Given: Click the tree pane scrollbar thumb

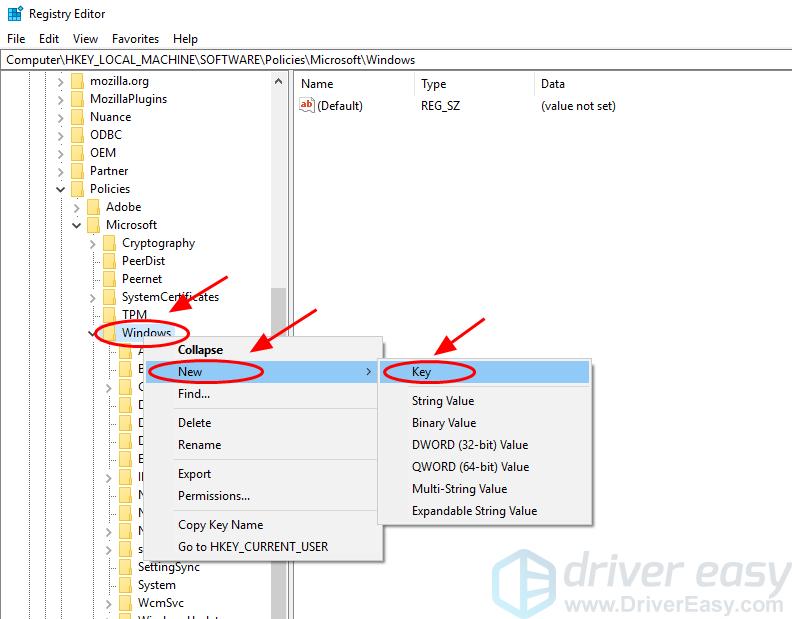Looking at the screenshot, I should tap(278, 311).
